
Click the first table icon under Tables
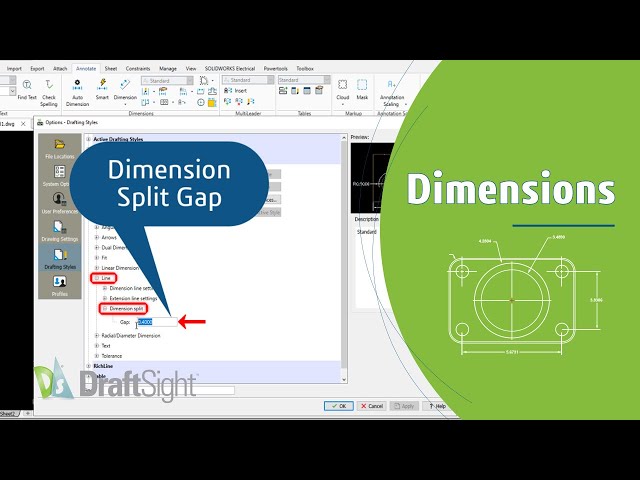(x=283, y=91)
